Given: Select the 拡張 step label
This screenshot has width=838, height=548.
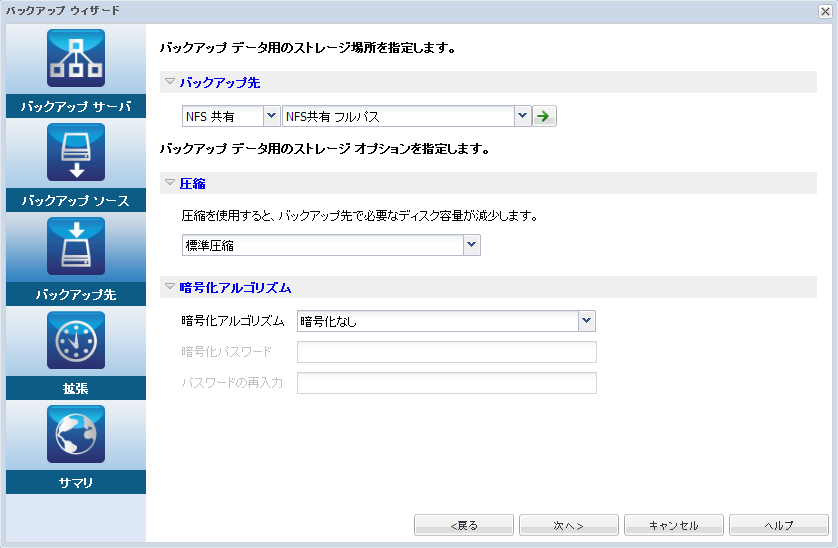Looking at the screenshot, I should point(76,388).
